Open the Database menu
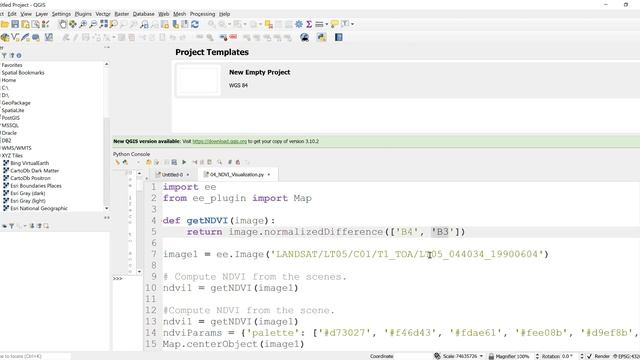Screen dimensions: 640x360 point(144,14)
